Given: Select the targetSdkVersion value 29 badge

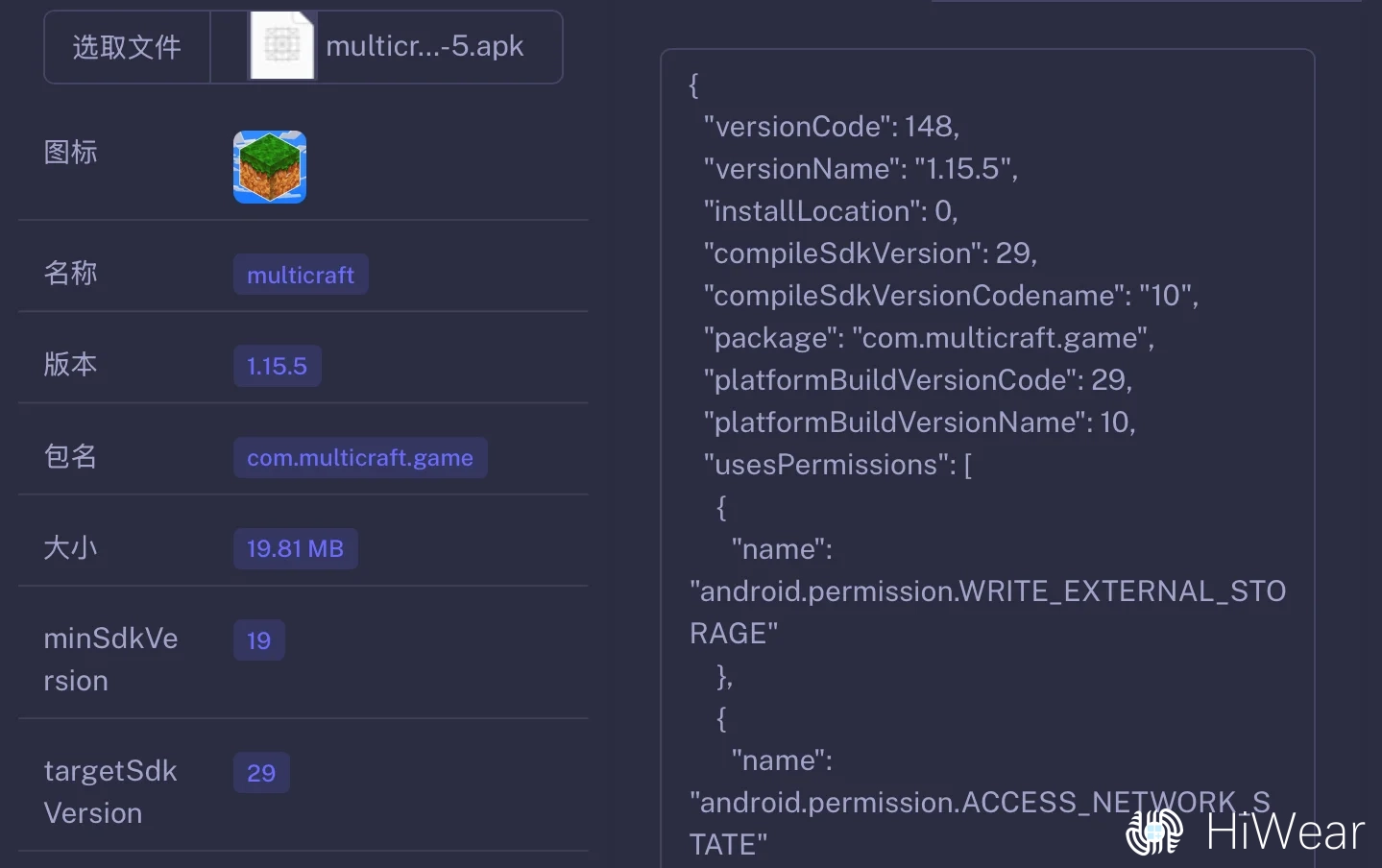Looking at the screenshot, I should [260, 773].
